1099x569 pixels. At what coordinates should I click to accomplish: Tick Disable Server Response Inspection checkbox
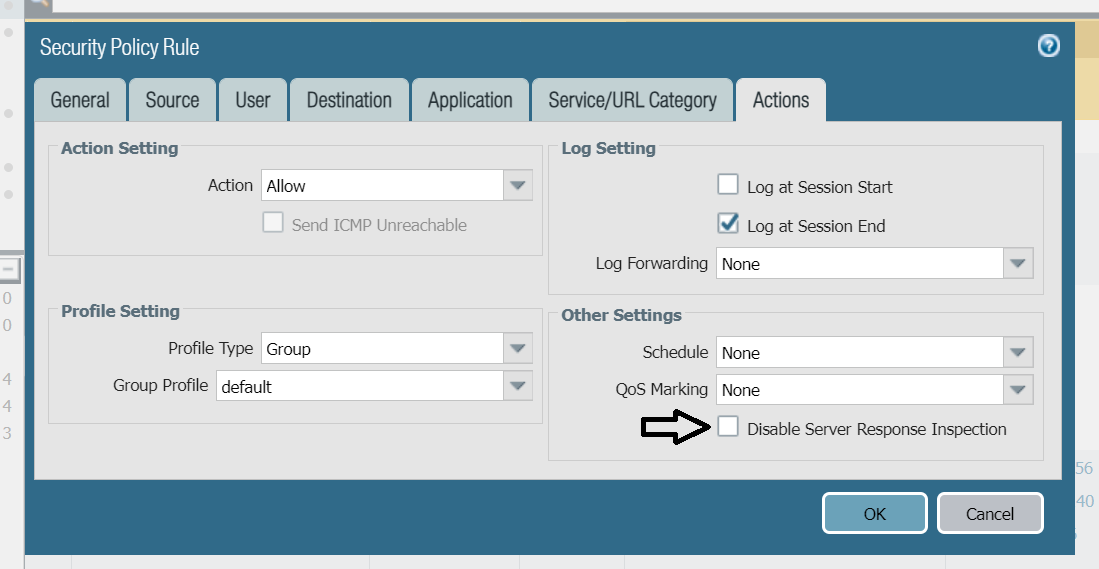[728, 428]
